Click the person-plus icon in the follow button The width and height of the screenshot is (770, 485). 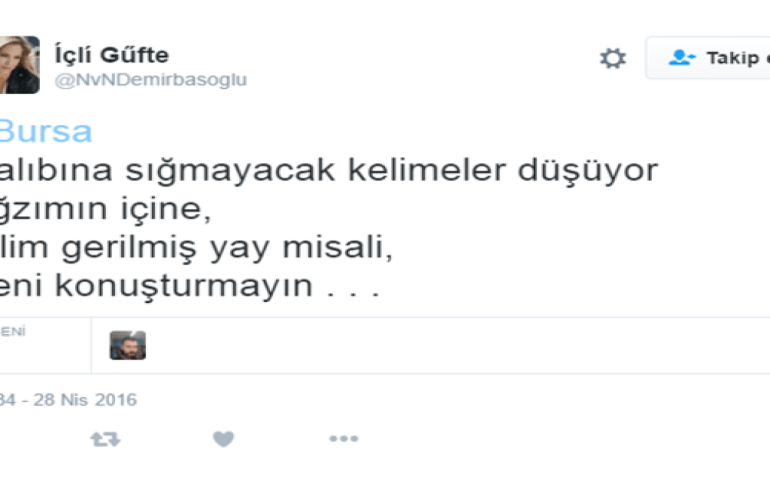point(682,58)
